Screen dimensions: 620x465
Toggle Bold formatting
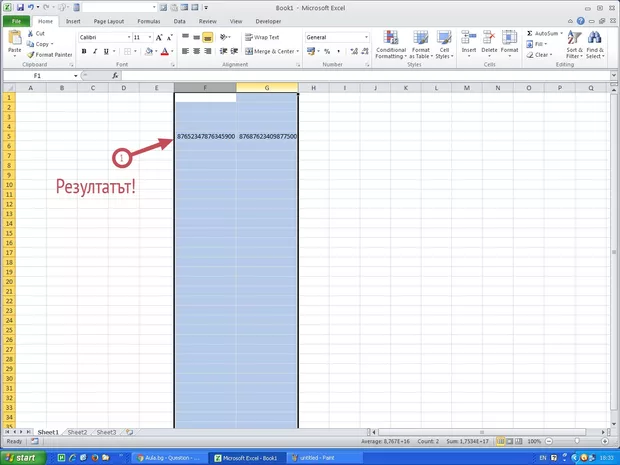[82, 51]
